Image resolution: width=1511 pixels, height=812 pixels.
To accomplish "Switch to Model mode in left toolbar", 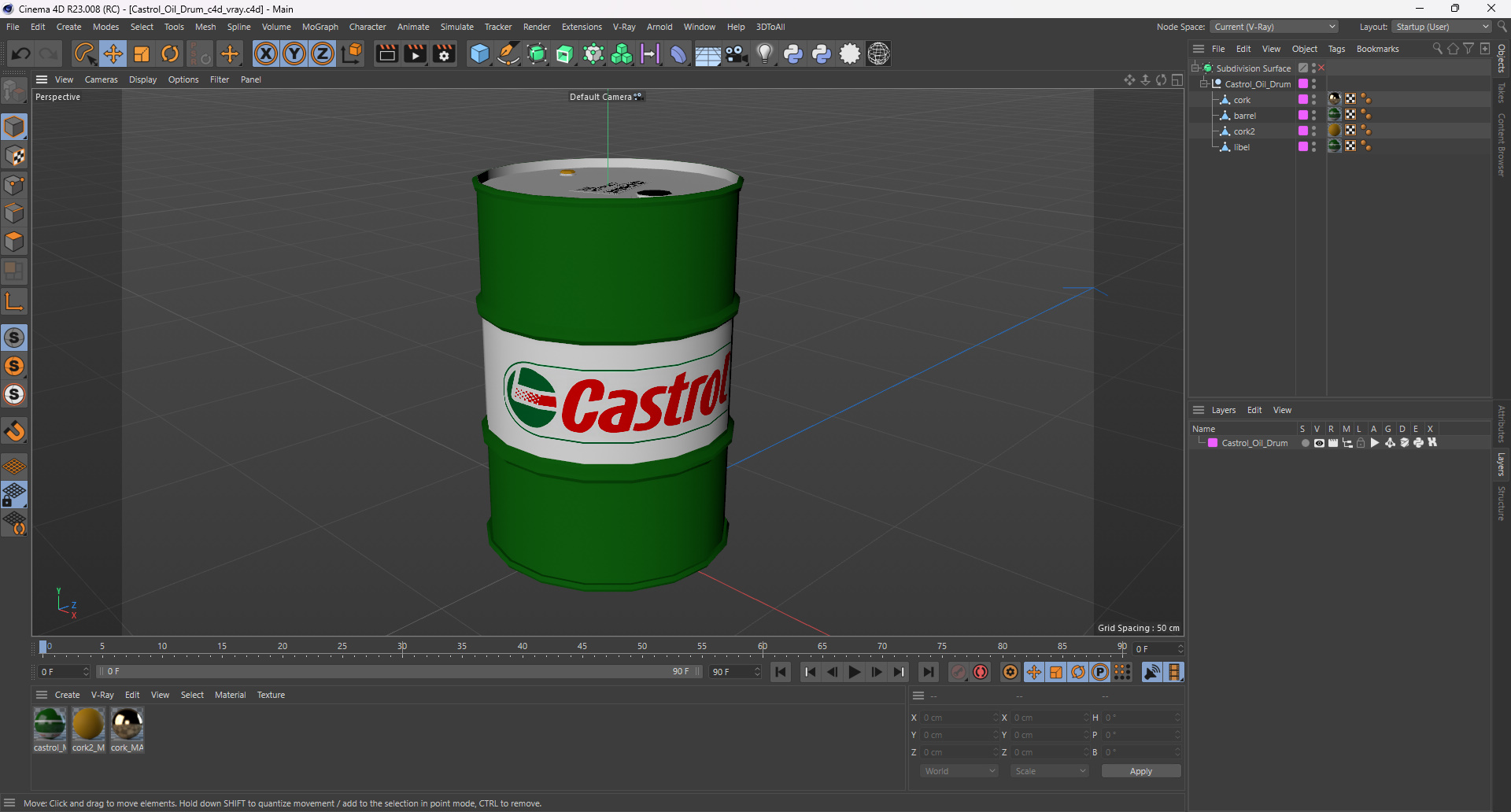I will click(x=14, y=127).
